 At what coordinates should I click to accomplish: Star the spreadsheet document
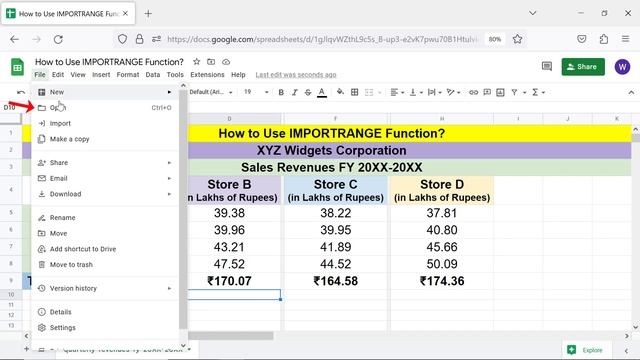tap(196, 62)
